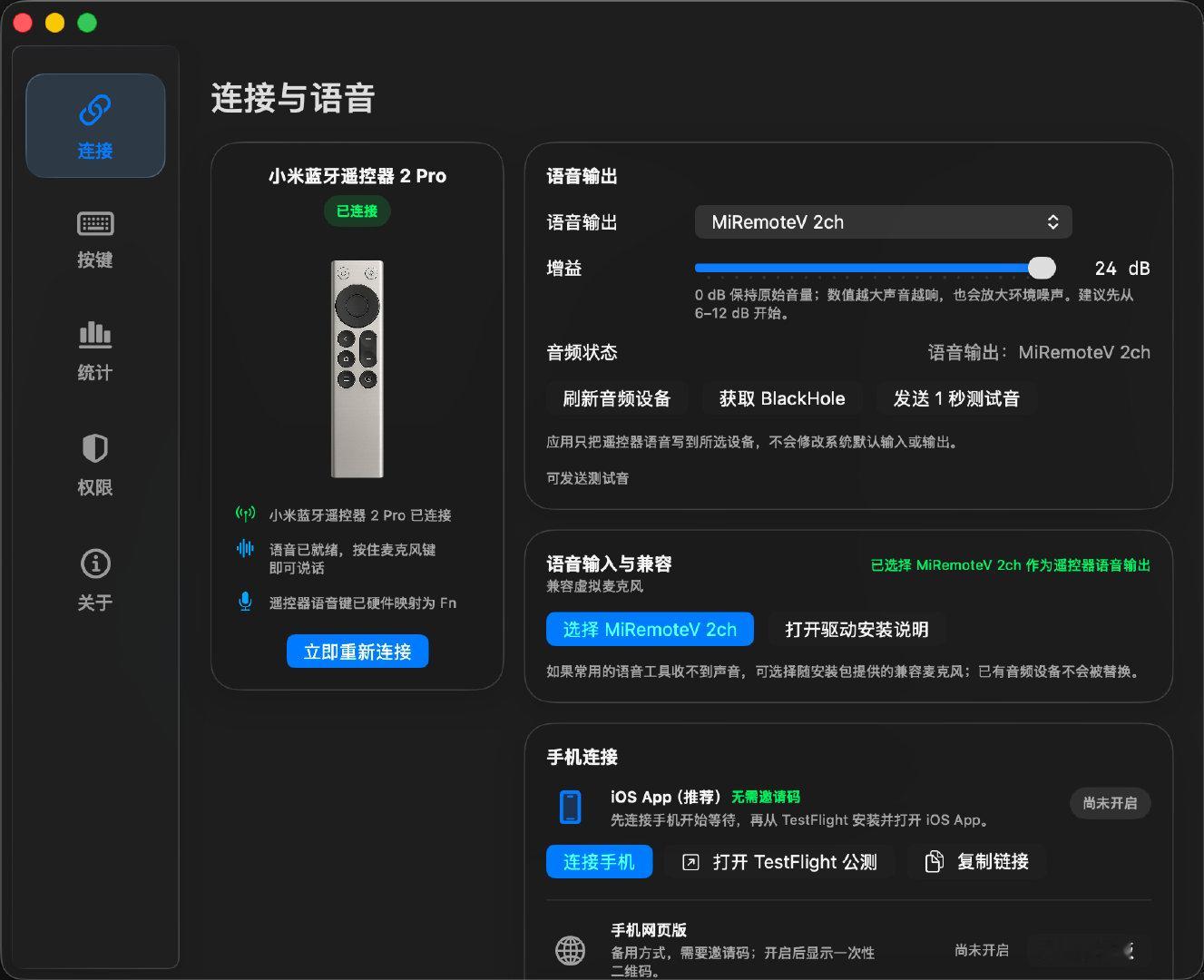The image size is (1204, 980).
Task: Click the antenna icon beside 小米蓝牙遥控器 2 Pro 已连接
Action: point(245,514)
